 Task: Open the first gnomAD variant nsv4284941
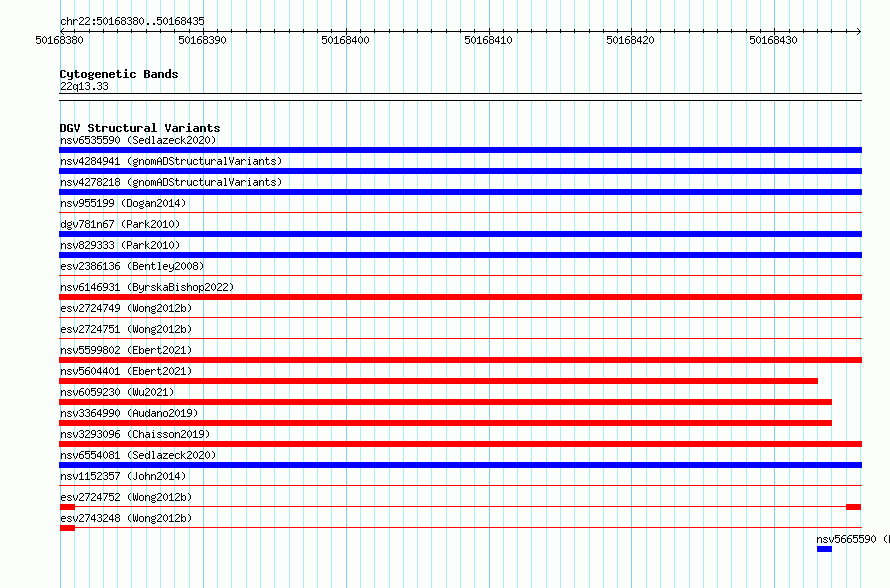point(171,161)
